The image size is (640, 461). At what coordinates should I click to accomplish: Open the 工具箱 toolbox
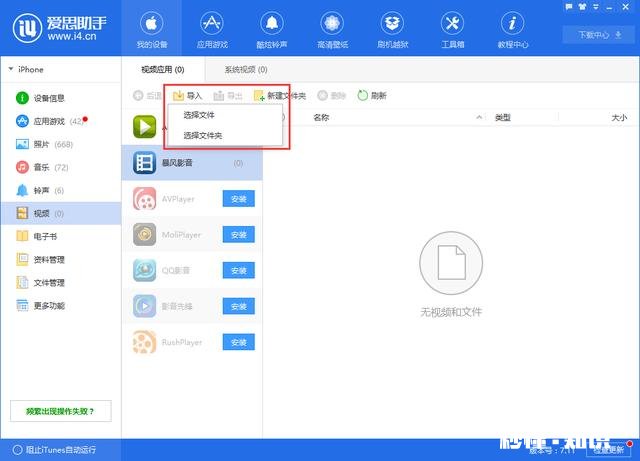click(x=453, y=30)
